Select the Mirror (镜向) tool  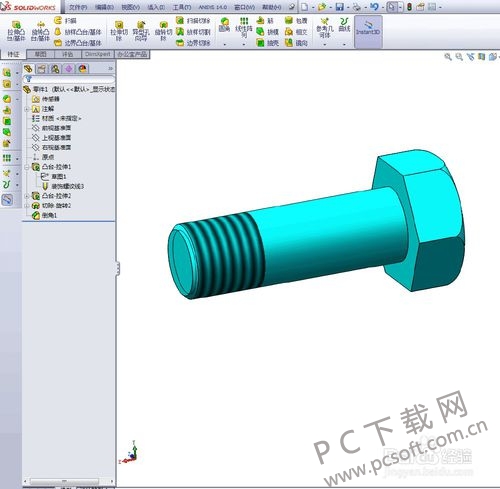tap(296, 43)
